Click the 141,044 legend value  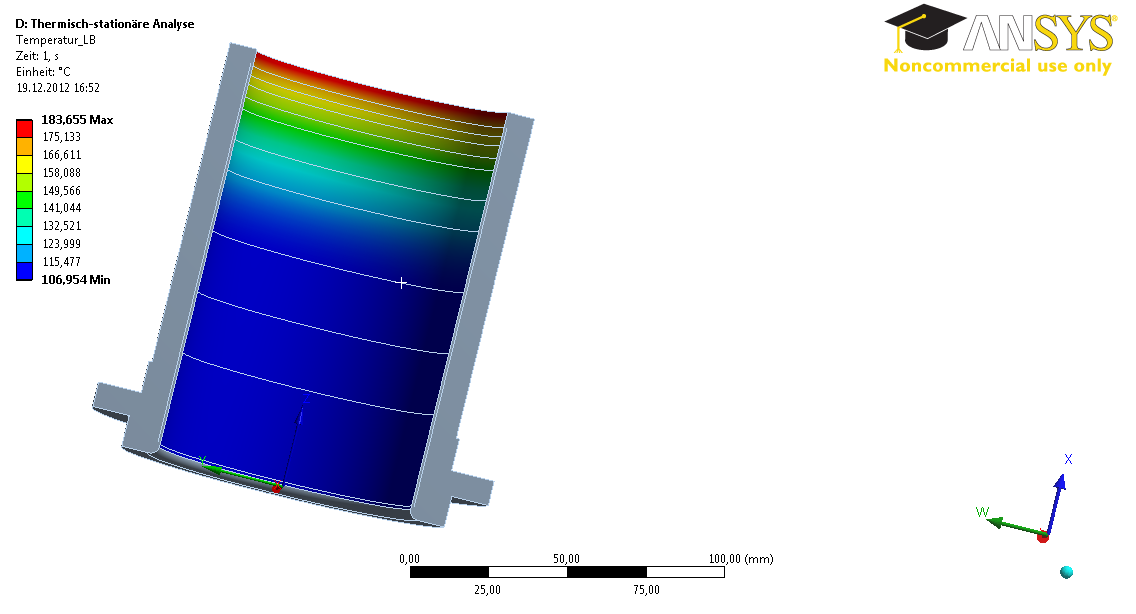61,209
